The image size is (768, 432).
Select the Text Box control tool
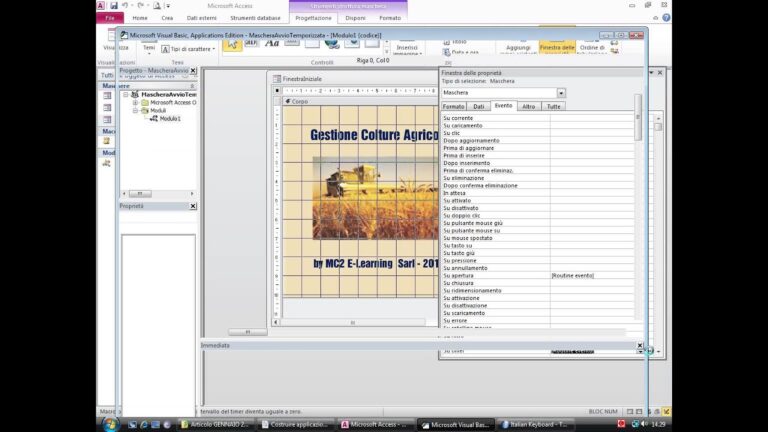[x=251, y=44]
